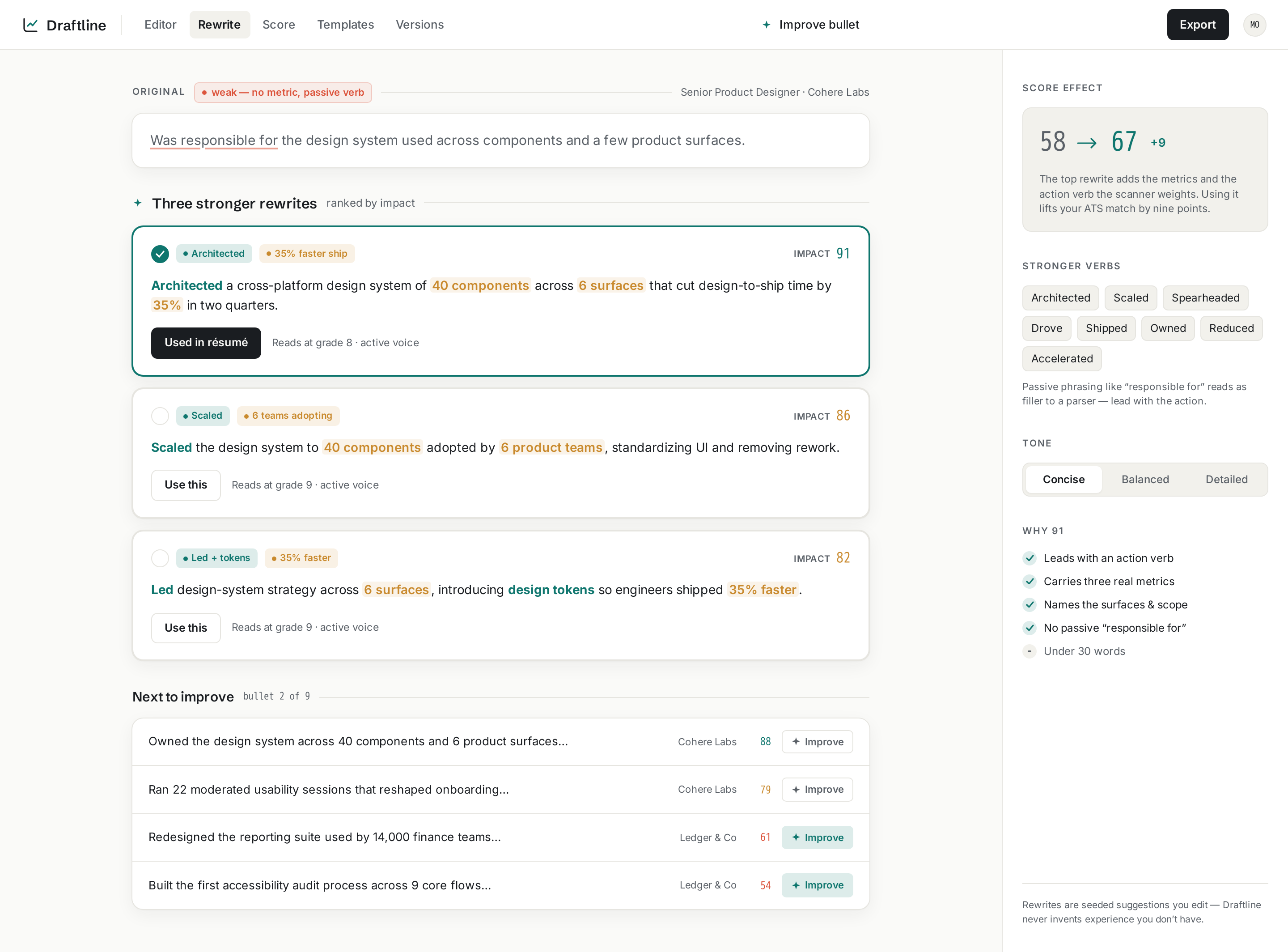Click the highlighted 40 components in the Architected rewrite
Image resolution: width=1288 pixels, height=952 pixels.
click(x=480, y=286)
